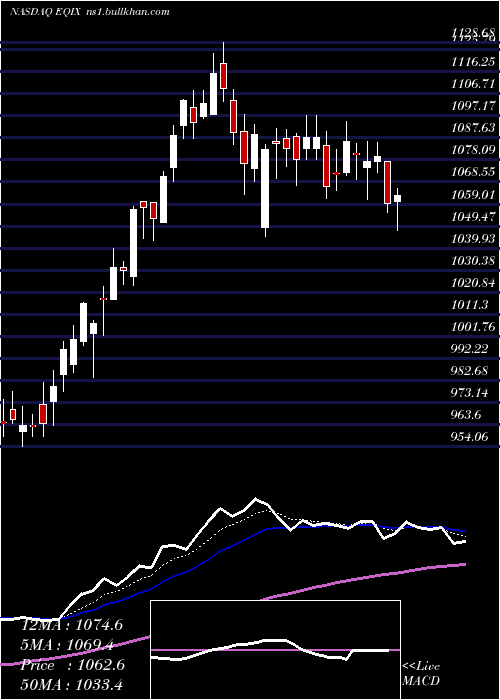Click the 954.06 price axis label
This screenshot has height=700, width=500.
coord(471,437)
